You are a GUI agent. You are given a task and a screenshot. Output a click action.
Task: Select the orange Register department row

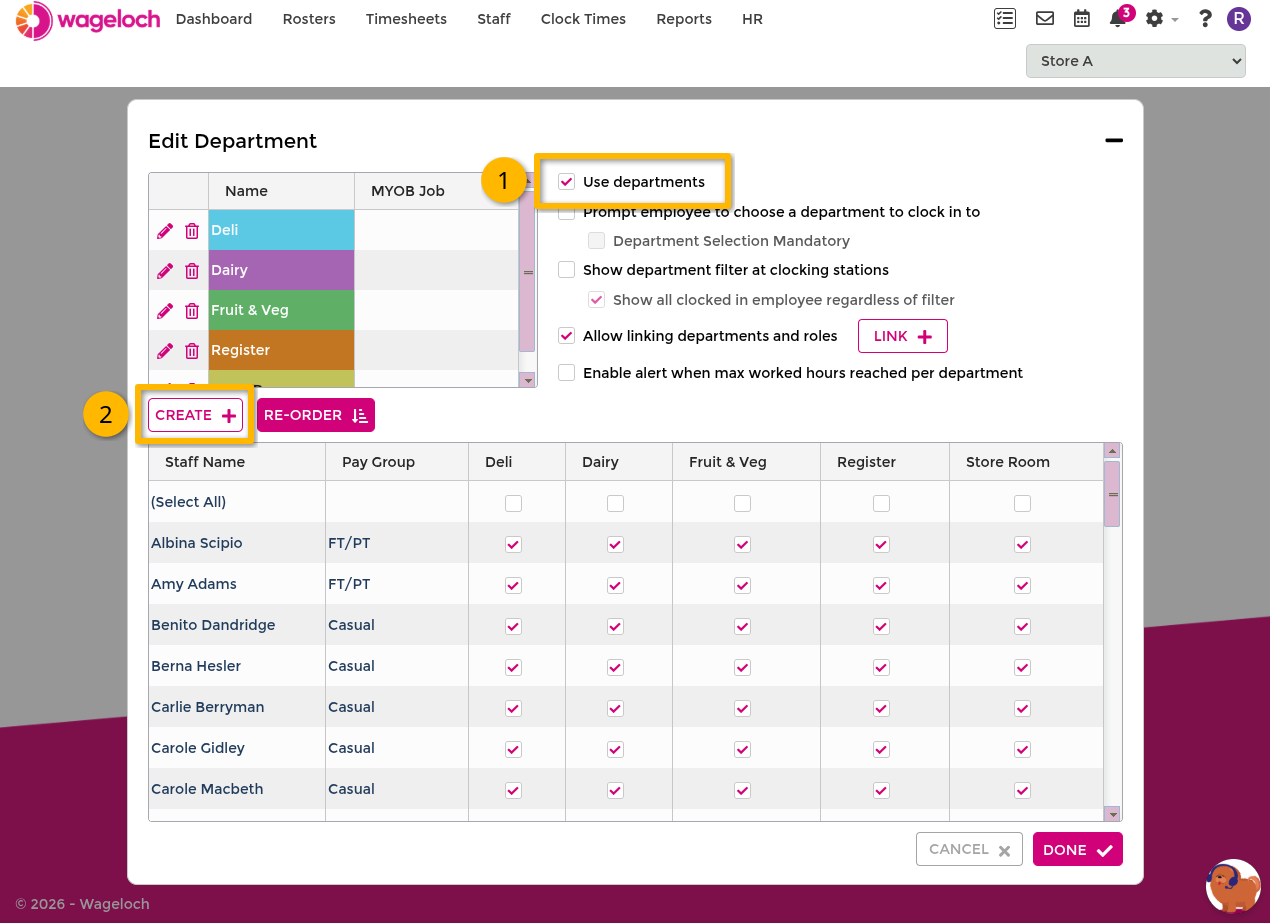281,350
